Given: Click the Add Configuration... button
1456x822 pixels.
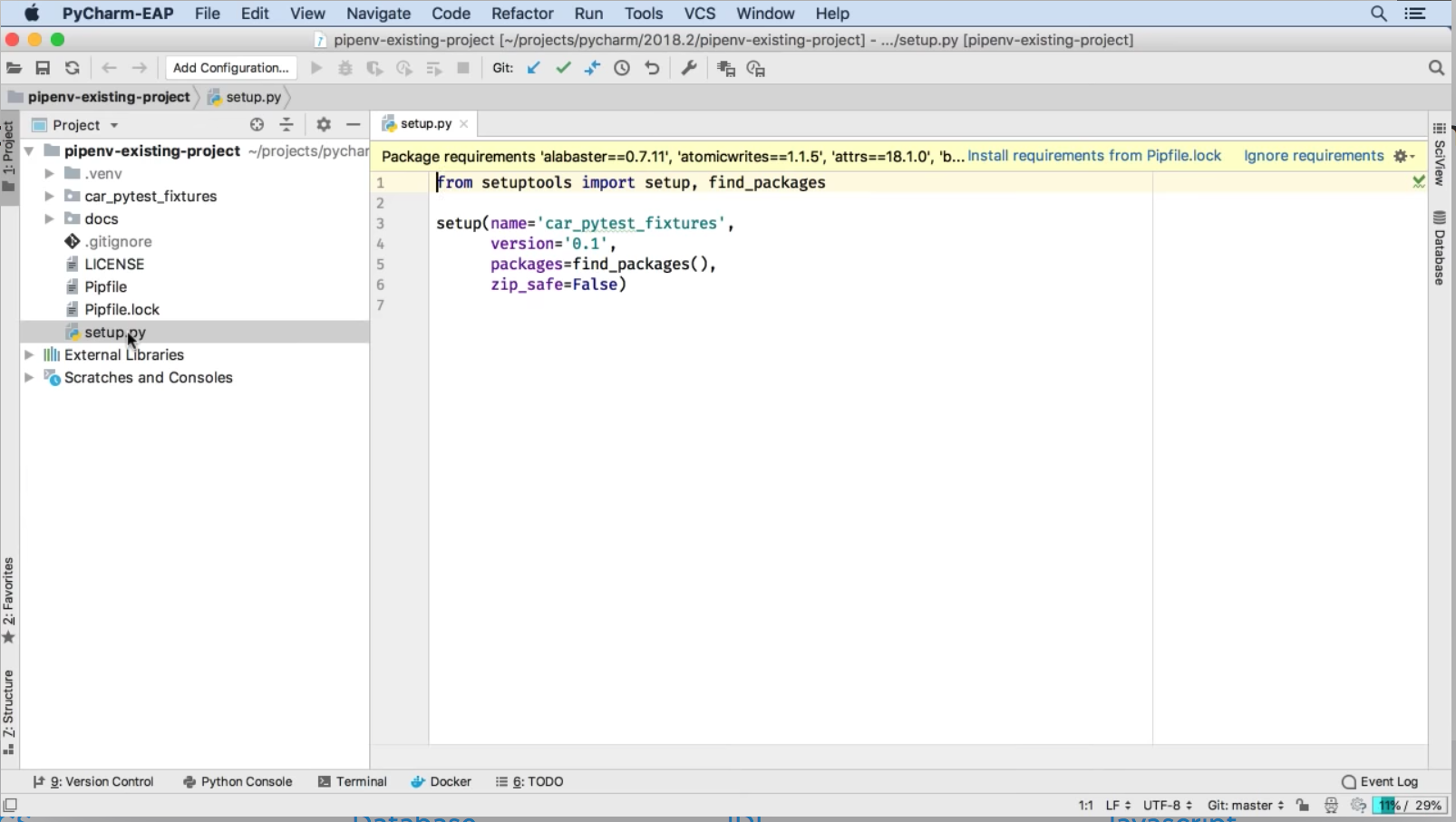Looking at the screenshot, I should (x=231, y=68).
